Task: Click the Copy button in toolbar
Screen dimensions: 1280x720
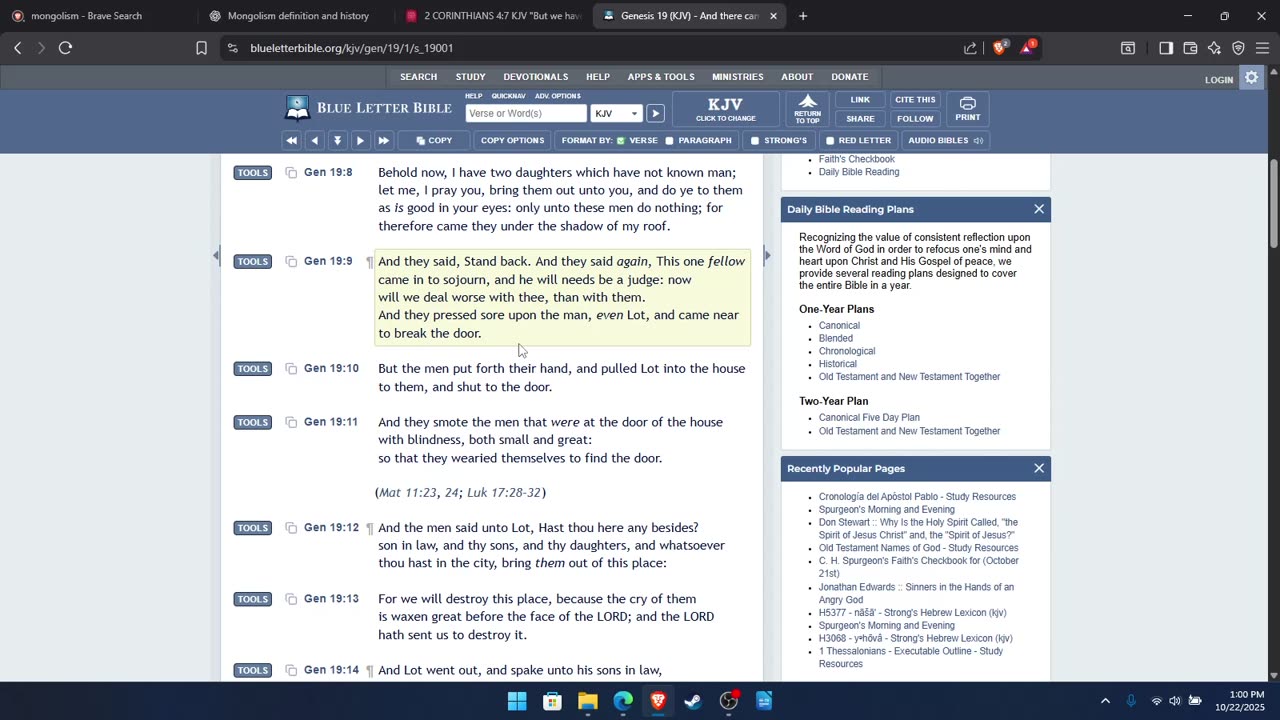Action: [x=434, y=141]
